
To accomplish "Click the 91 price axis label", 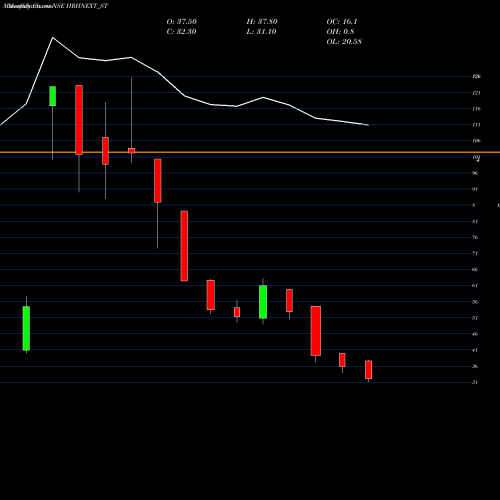I will click(475, 189).
